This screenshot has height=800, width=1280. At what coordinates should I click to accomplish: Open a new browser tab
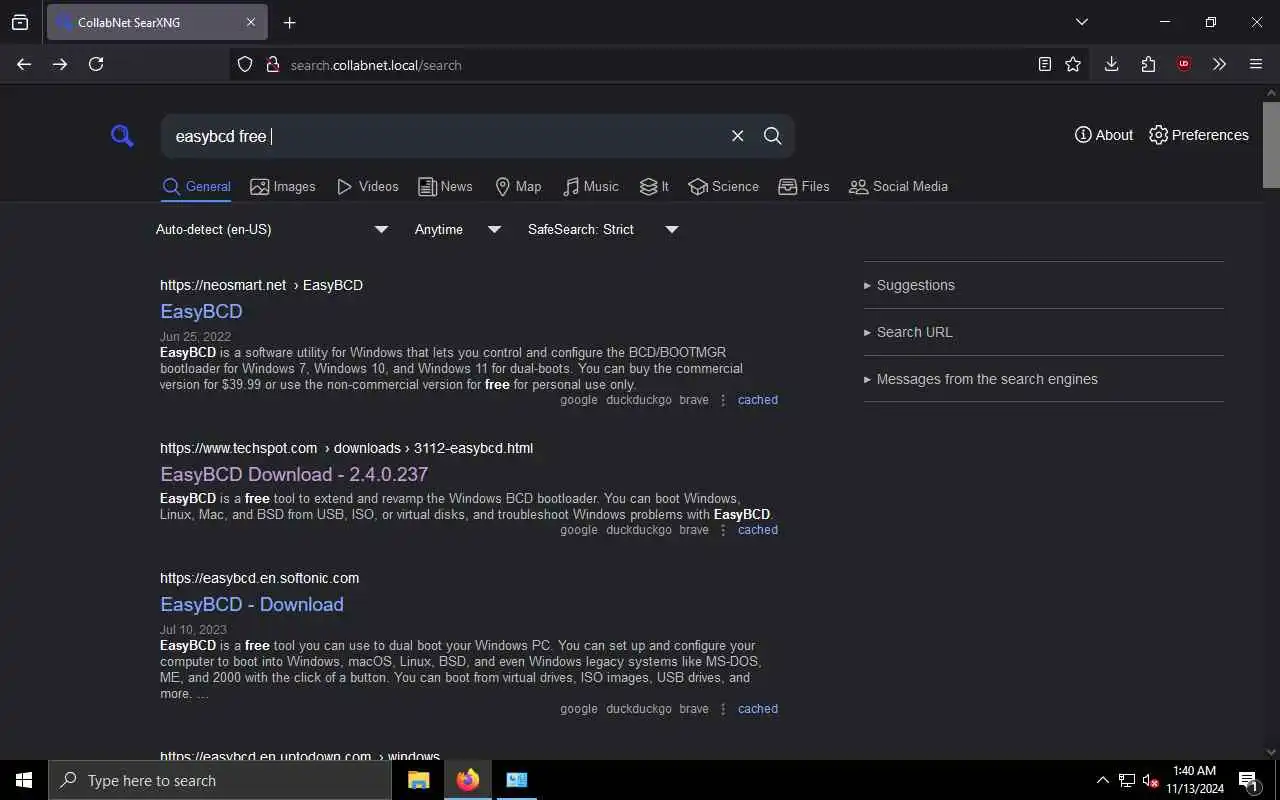click(x=289, y=22)
